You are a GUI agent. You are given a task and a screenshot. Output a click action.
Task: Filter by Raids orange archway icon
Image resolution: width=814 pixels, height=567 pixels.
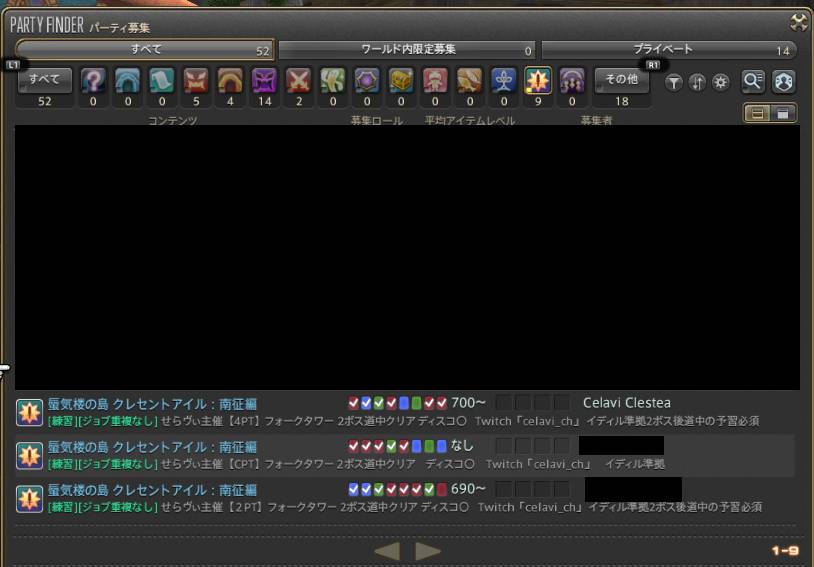pyautogui.click(x=230, y=80)
